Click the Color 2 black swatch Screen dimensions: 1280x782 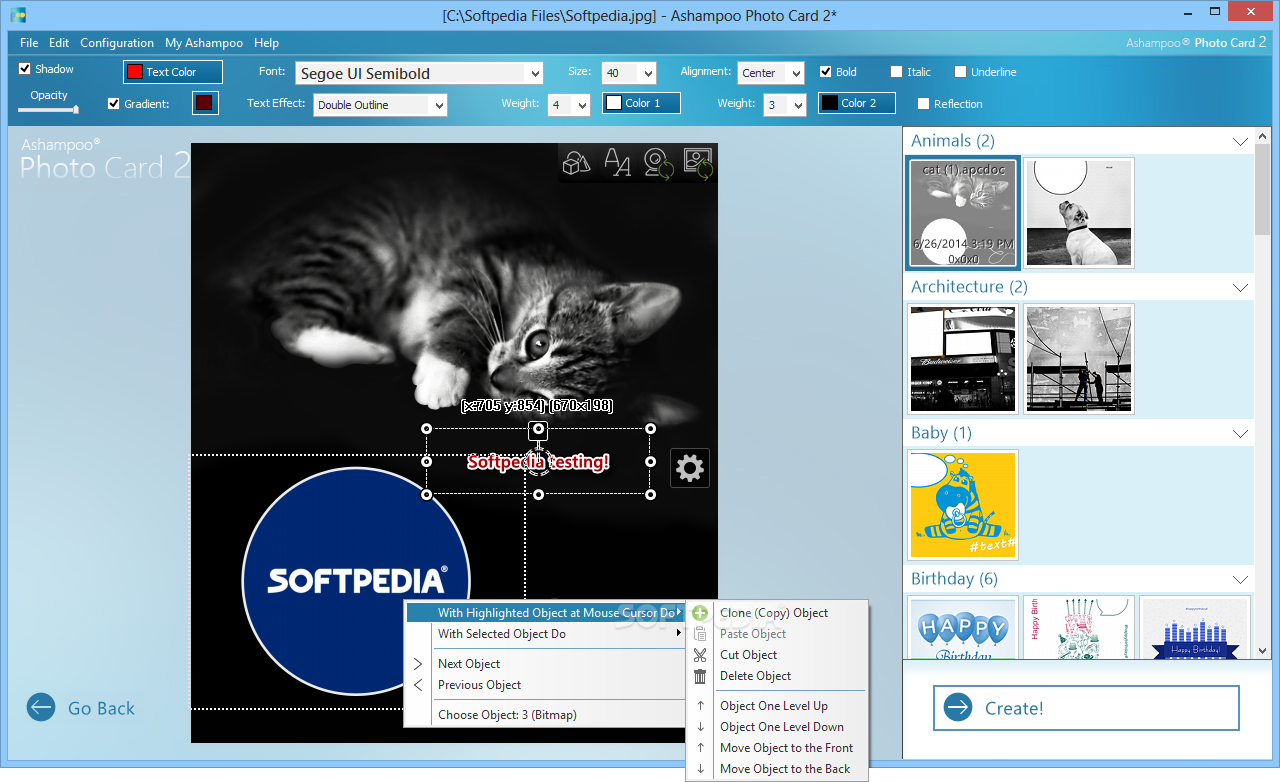[829, 103]
